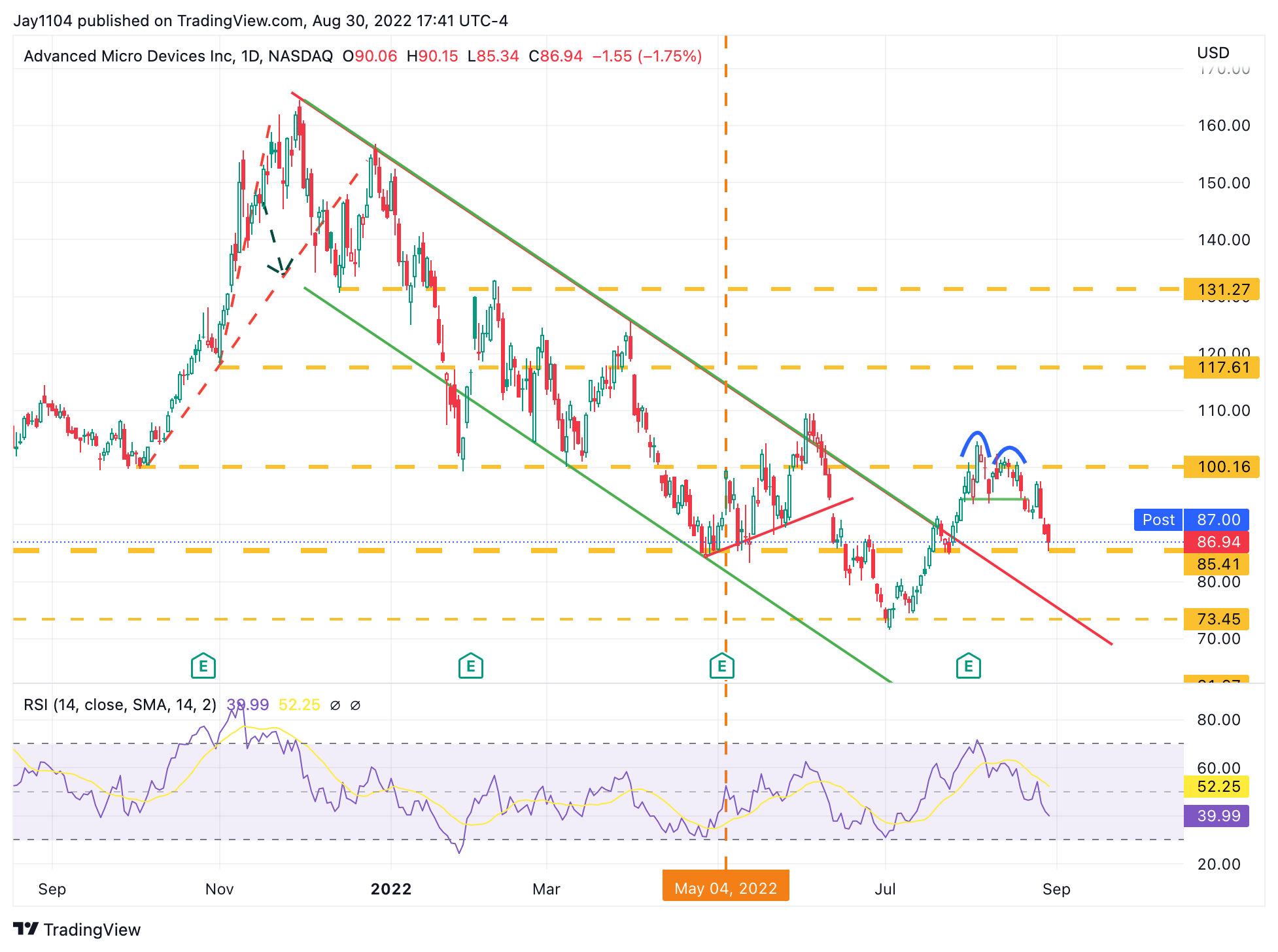
Task: Click the earnings E marker near August
Action: [x=969, y=666]
